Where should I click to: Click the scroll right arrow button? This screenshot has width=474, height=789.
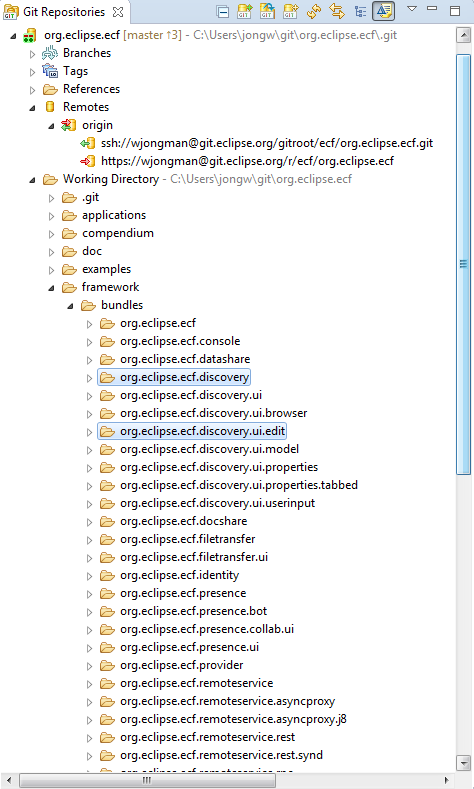tap(446, 780)
